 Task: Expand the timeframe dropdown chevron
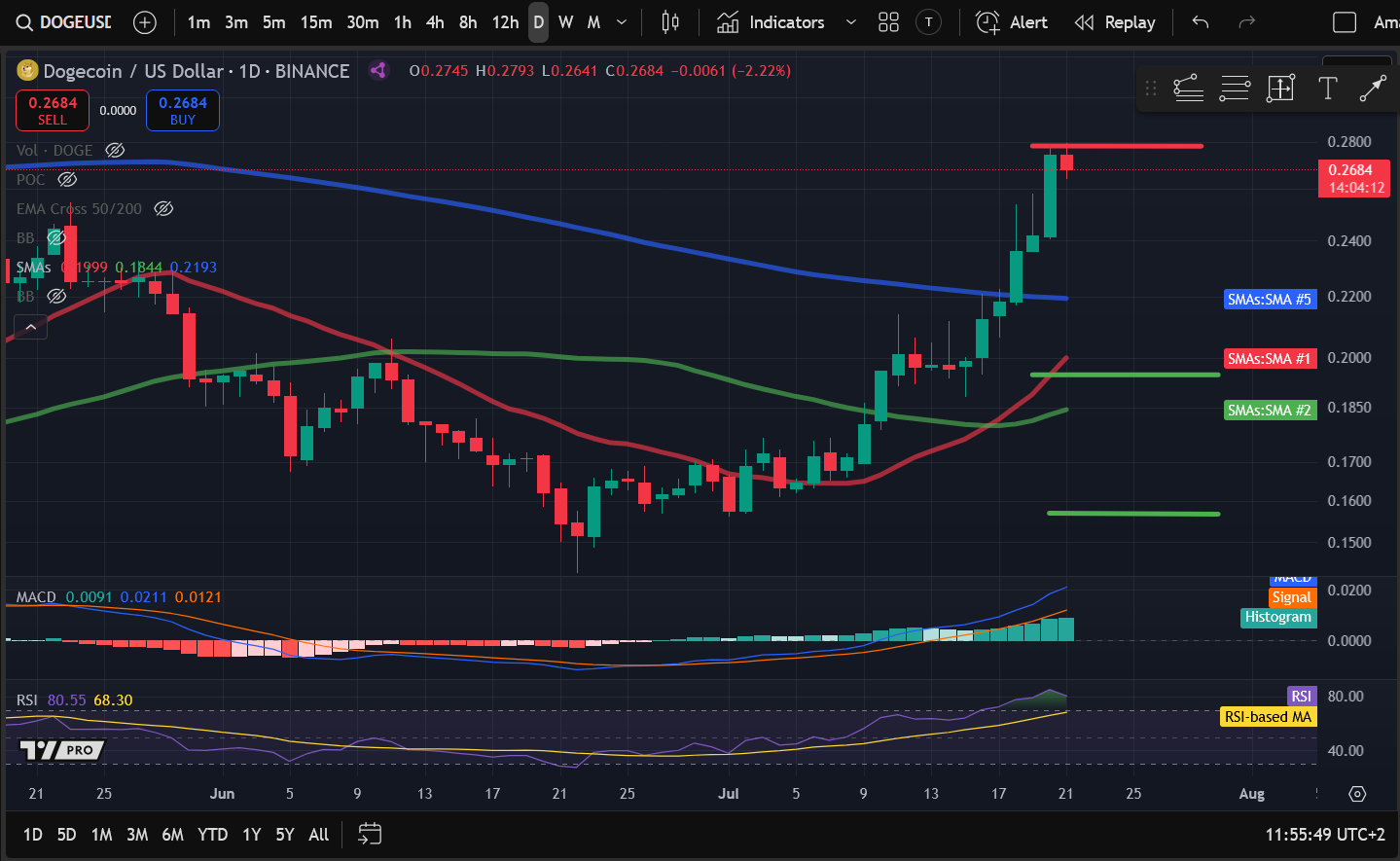coord(622,22)
